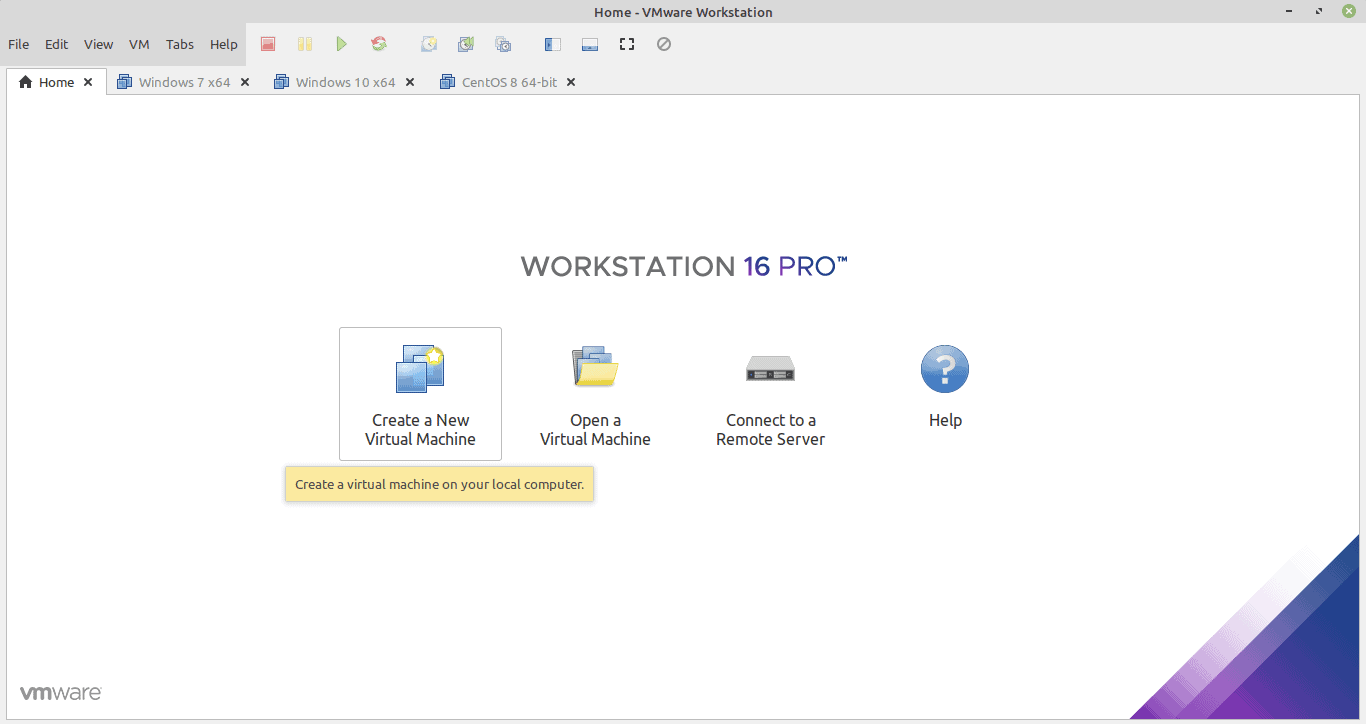Image resolution: width=1366 pixels, height=724 pixels.
Task: Switch to the Windows 10 x64 tab
Action: (x=346, y=82)
